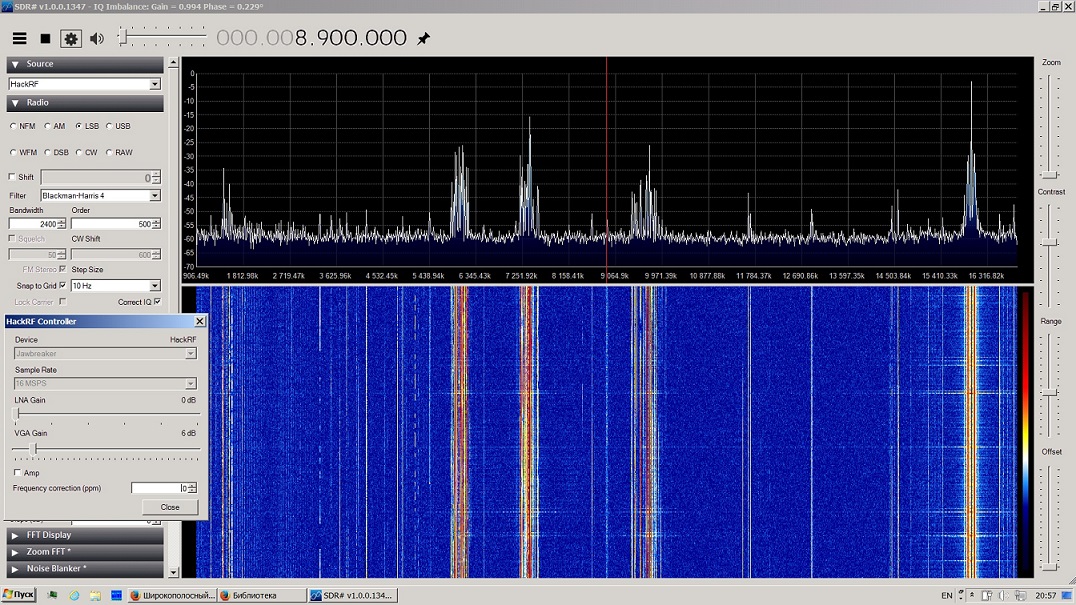Open the Windows Пуск start button
Image resolution: width=1076 pixels, height=605 pixels.
(19, 595)
